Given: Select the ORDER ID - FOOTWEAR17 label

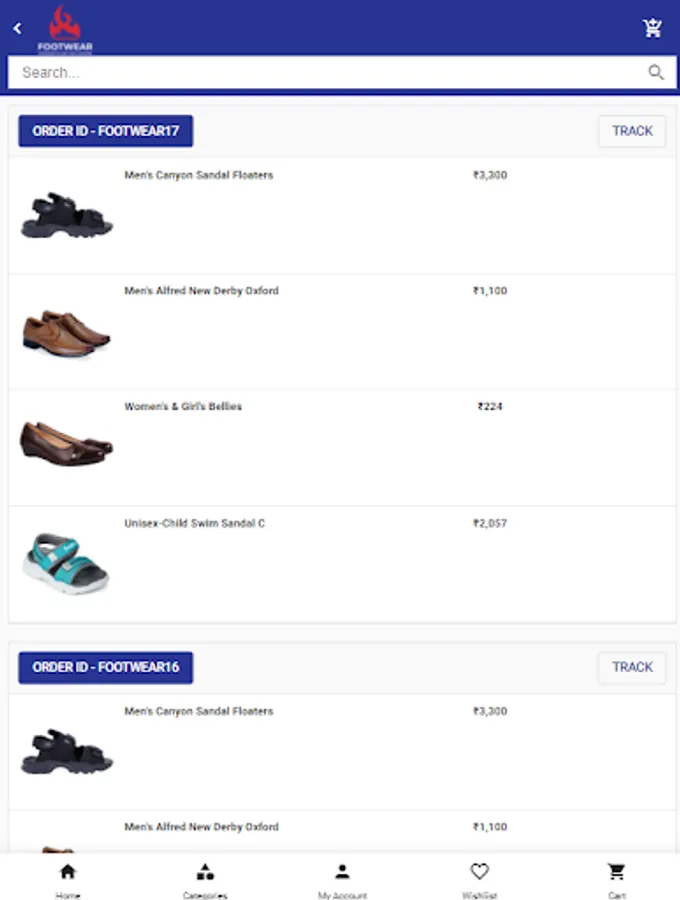Looking at the screenshot, I should point(105,131).
